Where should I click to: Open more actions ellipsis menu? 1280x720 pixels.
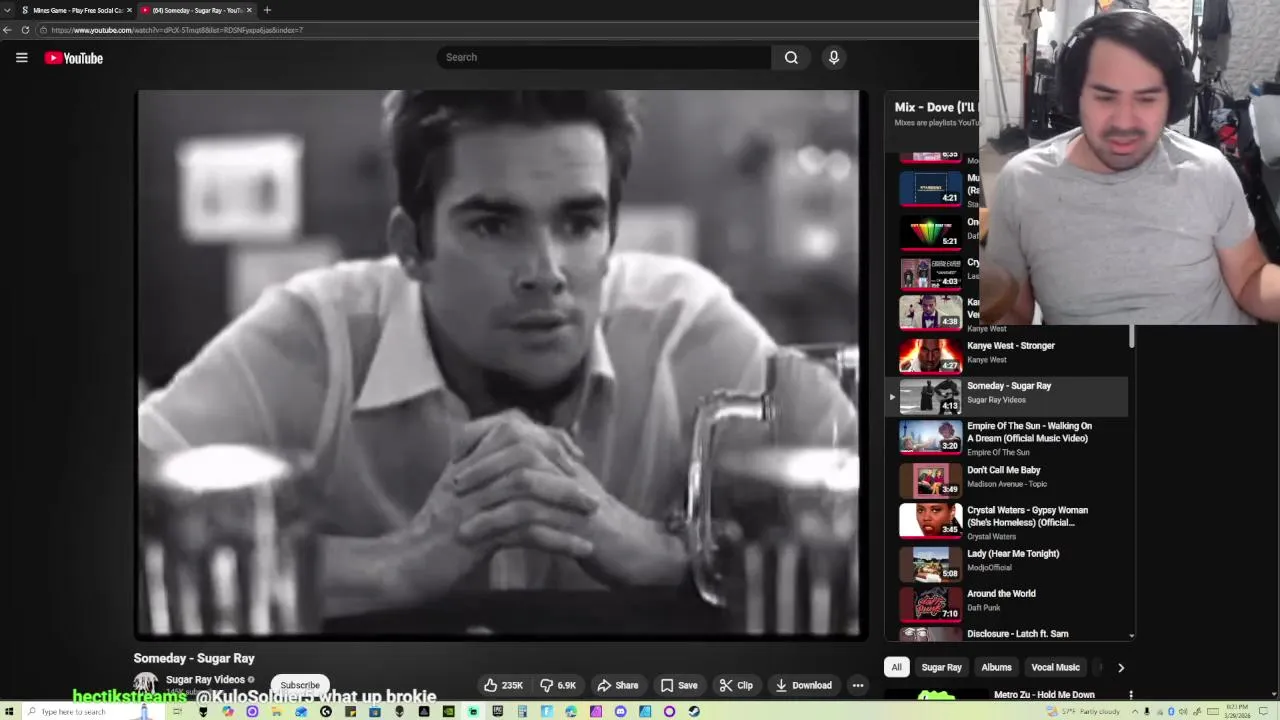(858, 685)
